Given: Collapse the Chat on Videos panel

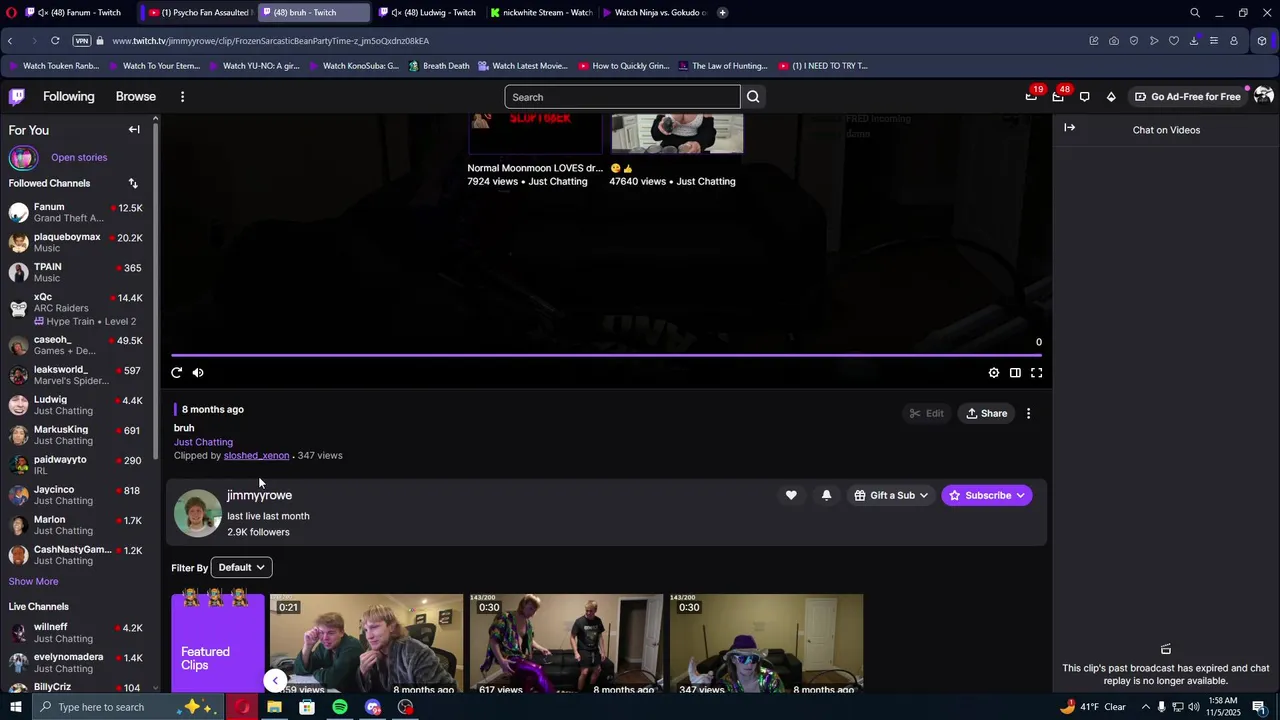Looking at the screenshot, I should coord(1069,128).
